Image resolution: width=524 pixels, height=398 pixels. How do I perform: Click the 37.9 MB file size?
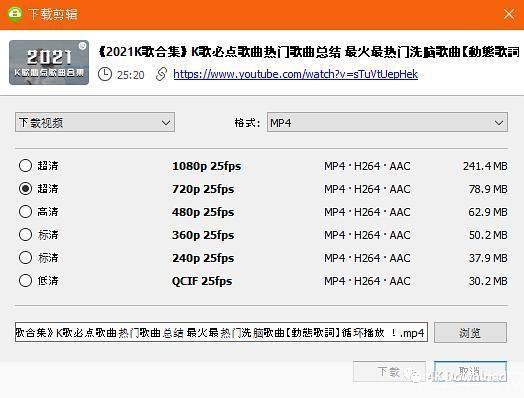(x=488, y=258)
